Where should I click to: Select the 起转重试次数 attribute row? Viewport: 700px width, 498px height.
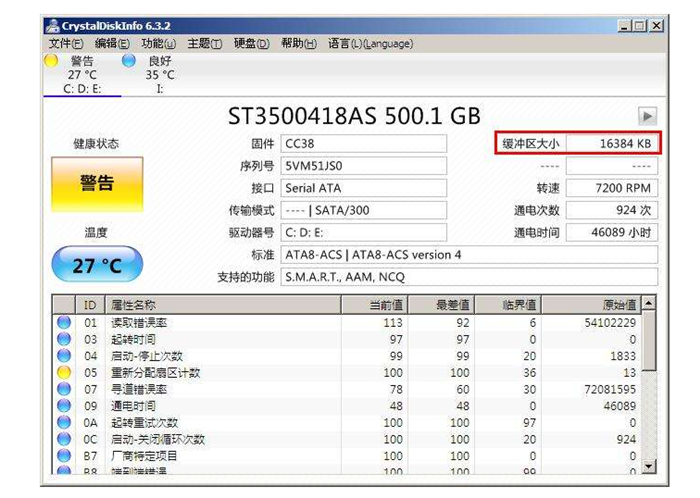(x=347, y=422)
